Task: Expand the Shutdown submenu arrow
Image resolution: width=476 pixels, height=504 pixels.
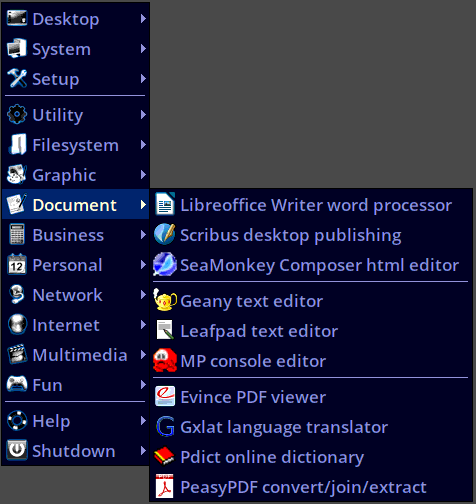Action: click(x=143, y=450)
